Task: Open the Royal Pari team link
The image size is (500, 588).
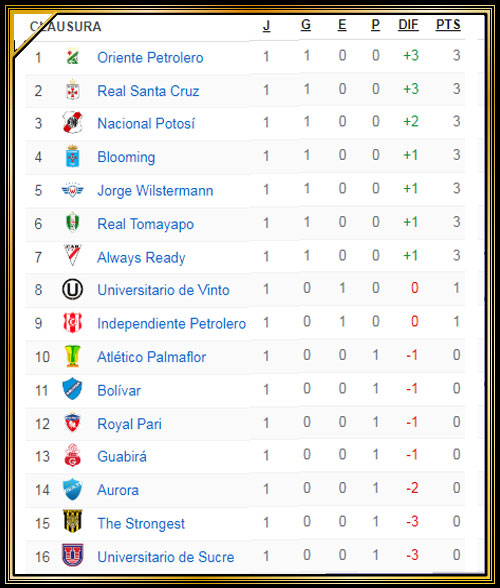Action: 129,424
